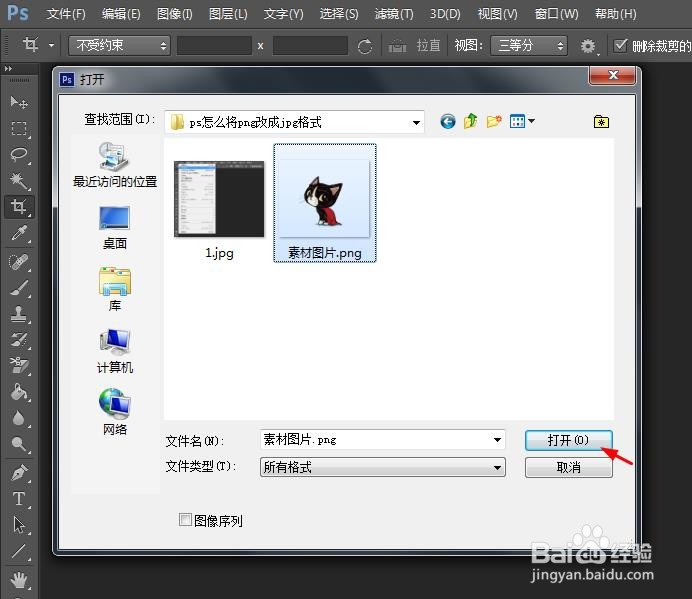The height and width of the screenshot is (599, 692).
Task: Select the 1.jpg file thumbnail
Action: tap(219, 200)
